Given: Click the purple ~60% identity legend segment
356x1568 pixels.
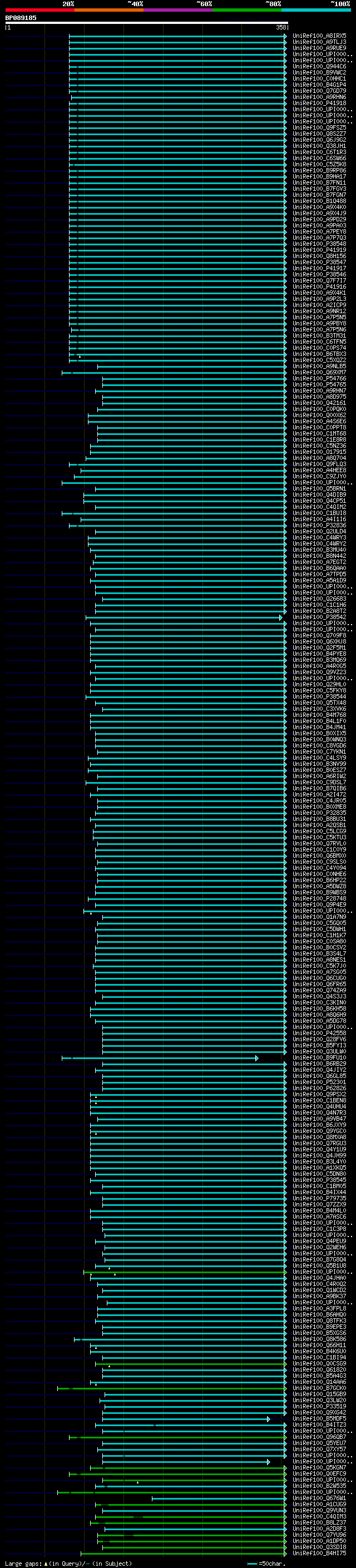Looking at the screenshot, I should (177, 10).
